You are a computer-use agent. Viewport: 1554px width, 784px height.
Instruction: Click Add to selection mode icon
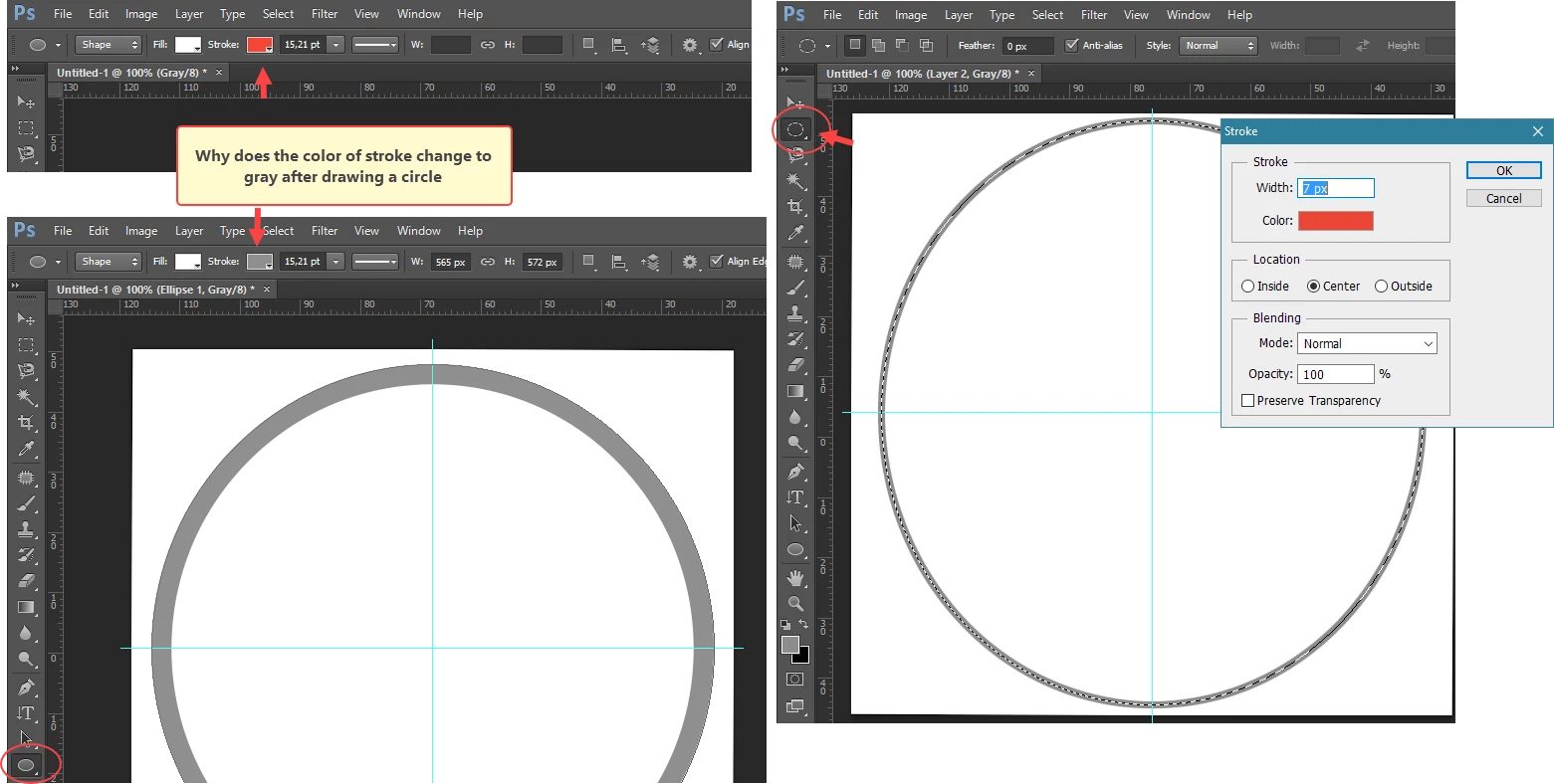pyautogui.click(x=877, y=46)
